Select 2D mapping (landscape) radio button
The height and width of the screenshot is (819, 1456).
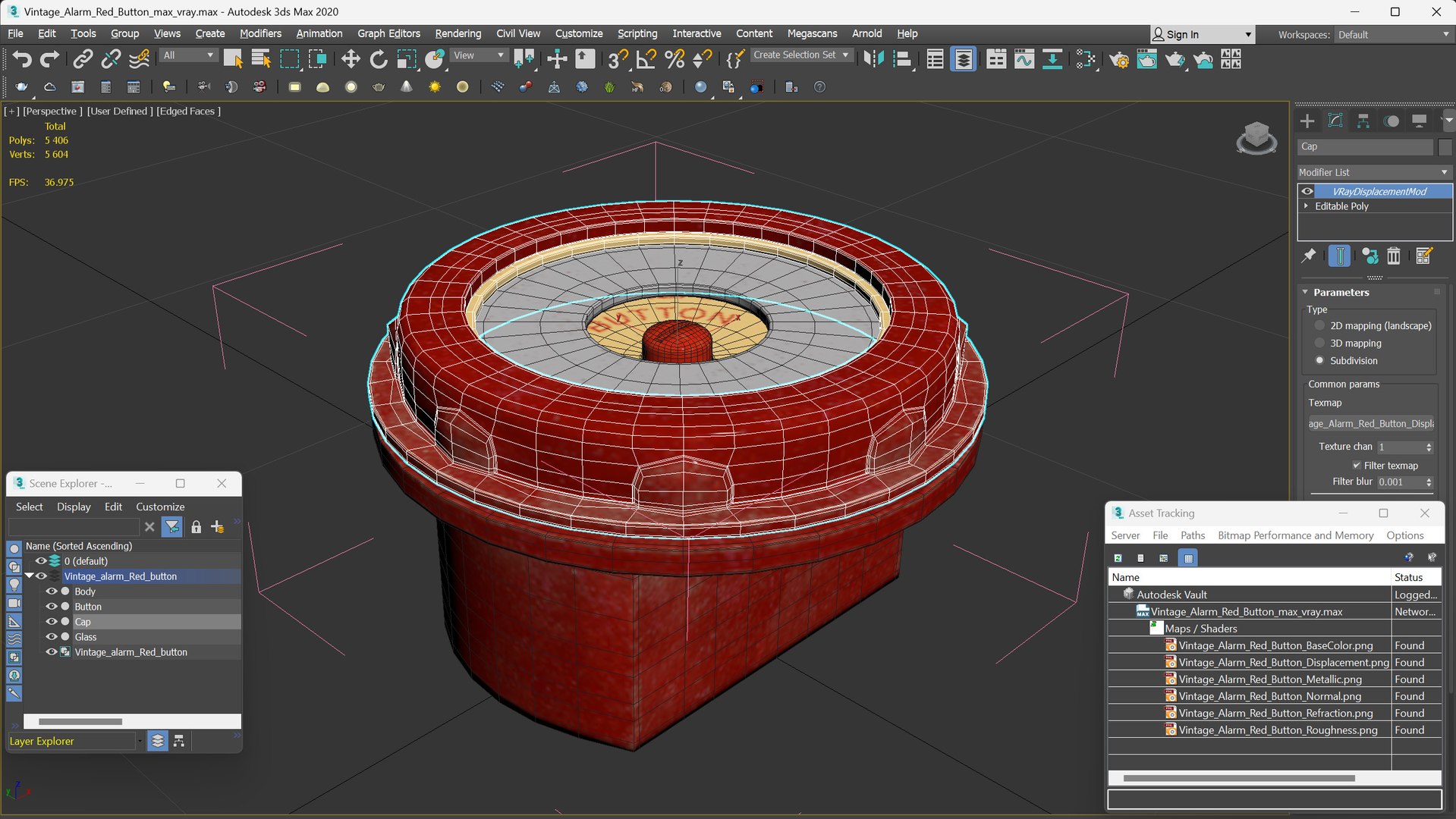1320,325
